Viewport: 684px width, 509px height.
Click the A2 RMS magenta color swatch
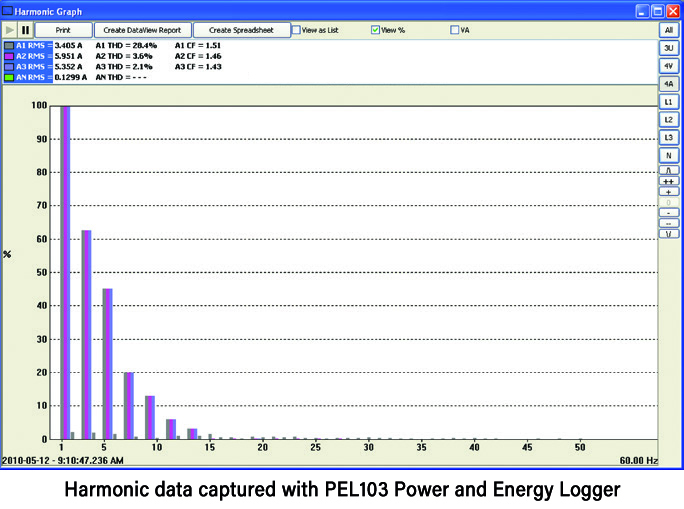click(x=9, y=56)
